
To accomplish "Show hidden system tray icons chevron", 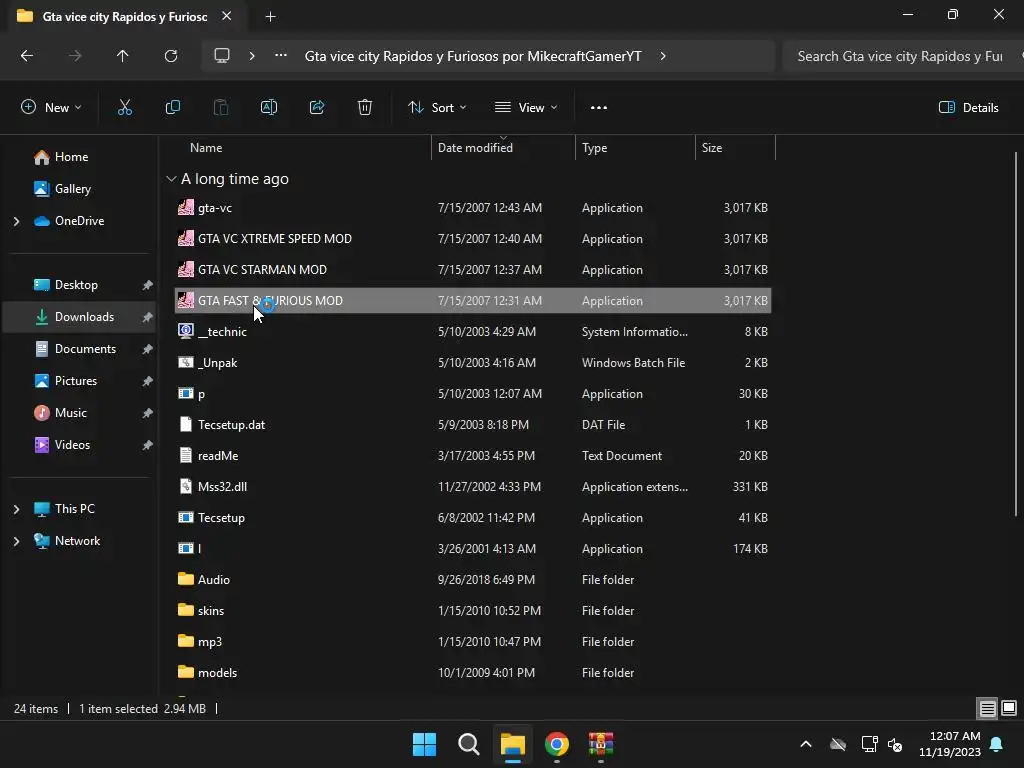I will pos(806,744).
